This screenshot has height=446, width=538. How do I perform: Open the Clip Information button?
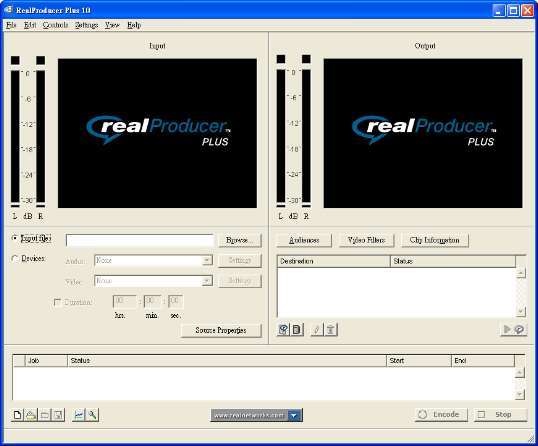click(x=434, y=240)
